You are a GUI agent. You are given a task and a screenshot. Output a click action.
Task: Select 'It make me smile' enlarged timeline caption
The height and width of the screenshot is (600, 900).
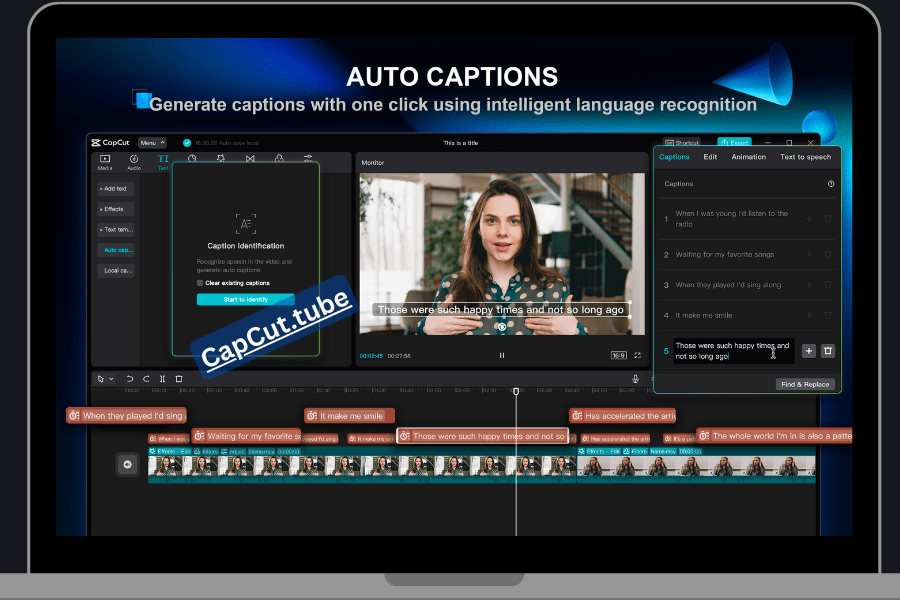click(350, 416)
